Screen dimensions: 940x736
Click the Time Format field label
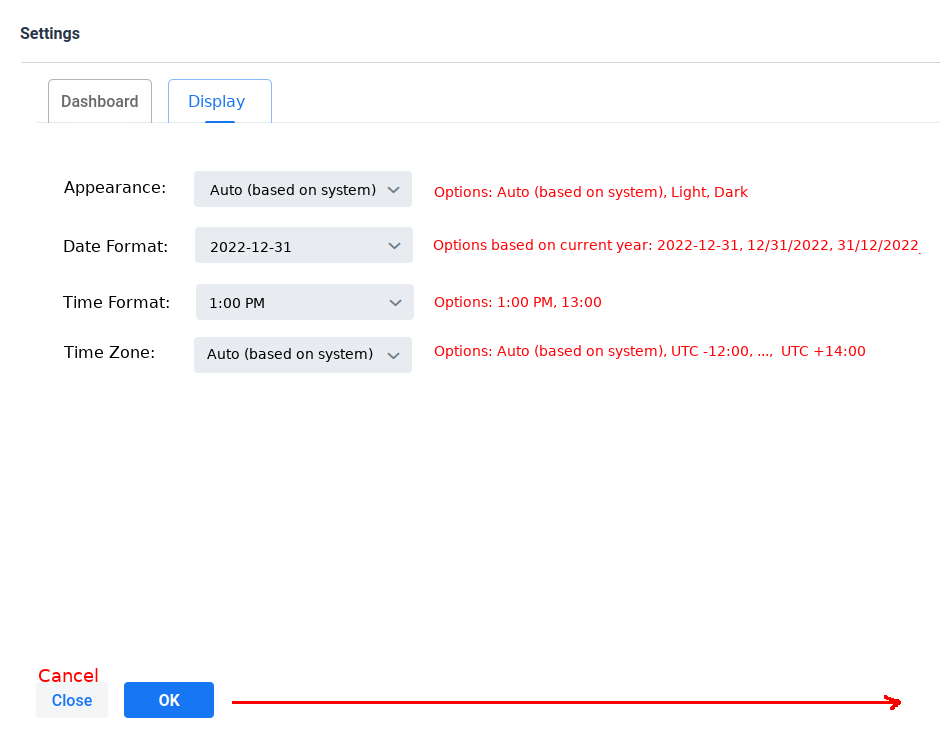(116, 302)
